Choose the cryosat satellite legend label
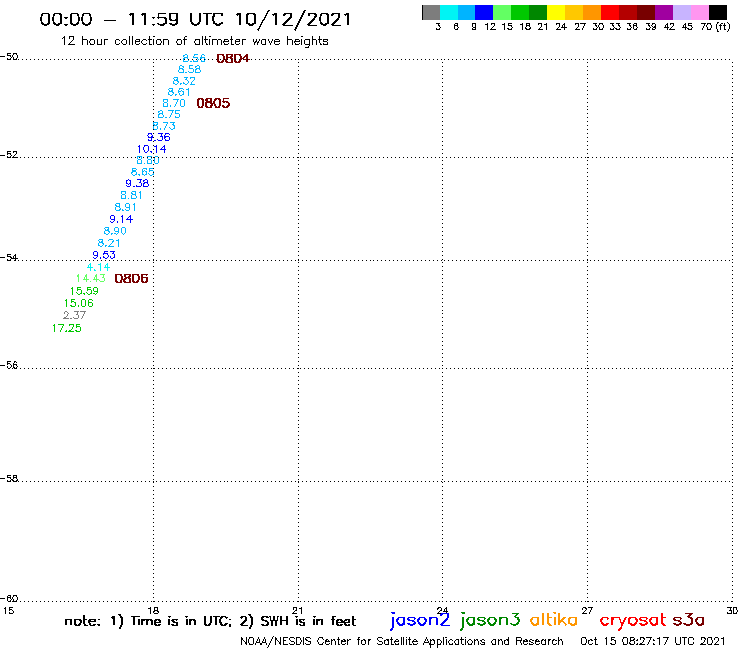The height and width of the screenshot is (650, 740). 633,620
